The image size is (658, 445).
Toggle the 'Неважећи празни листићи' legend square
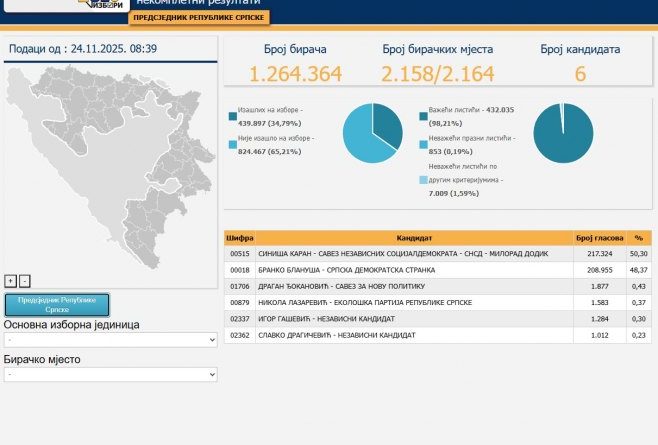(425, 144)
